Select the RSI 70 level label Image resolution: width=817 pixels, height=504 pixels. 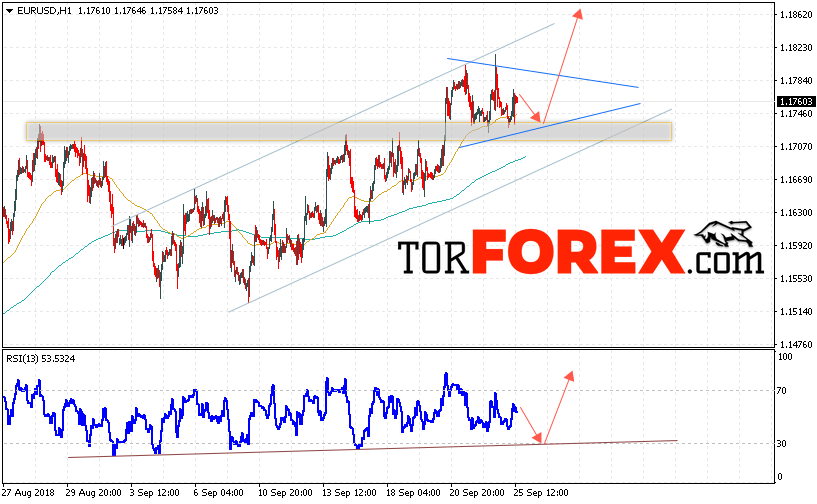click(x=782, y=390)
